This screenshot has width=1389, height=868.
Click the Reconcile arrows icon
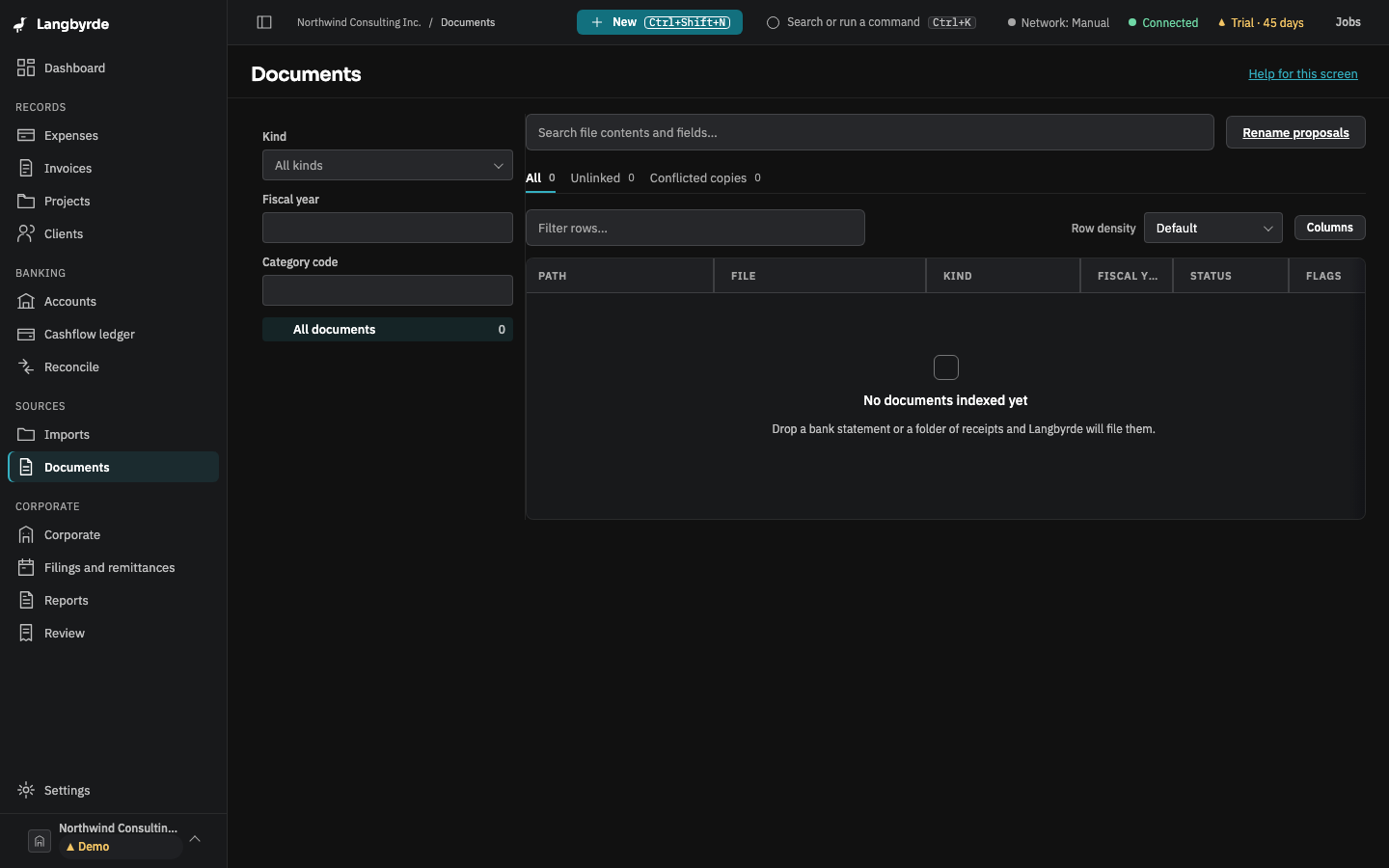tap(26, 366)
